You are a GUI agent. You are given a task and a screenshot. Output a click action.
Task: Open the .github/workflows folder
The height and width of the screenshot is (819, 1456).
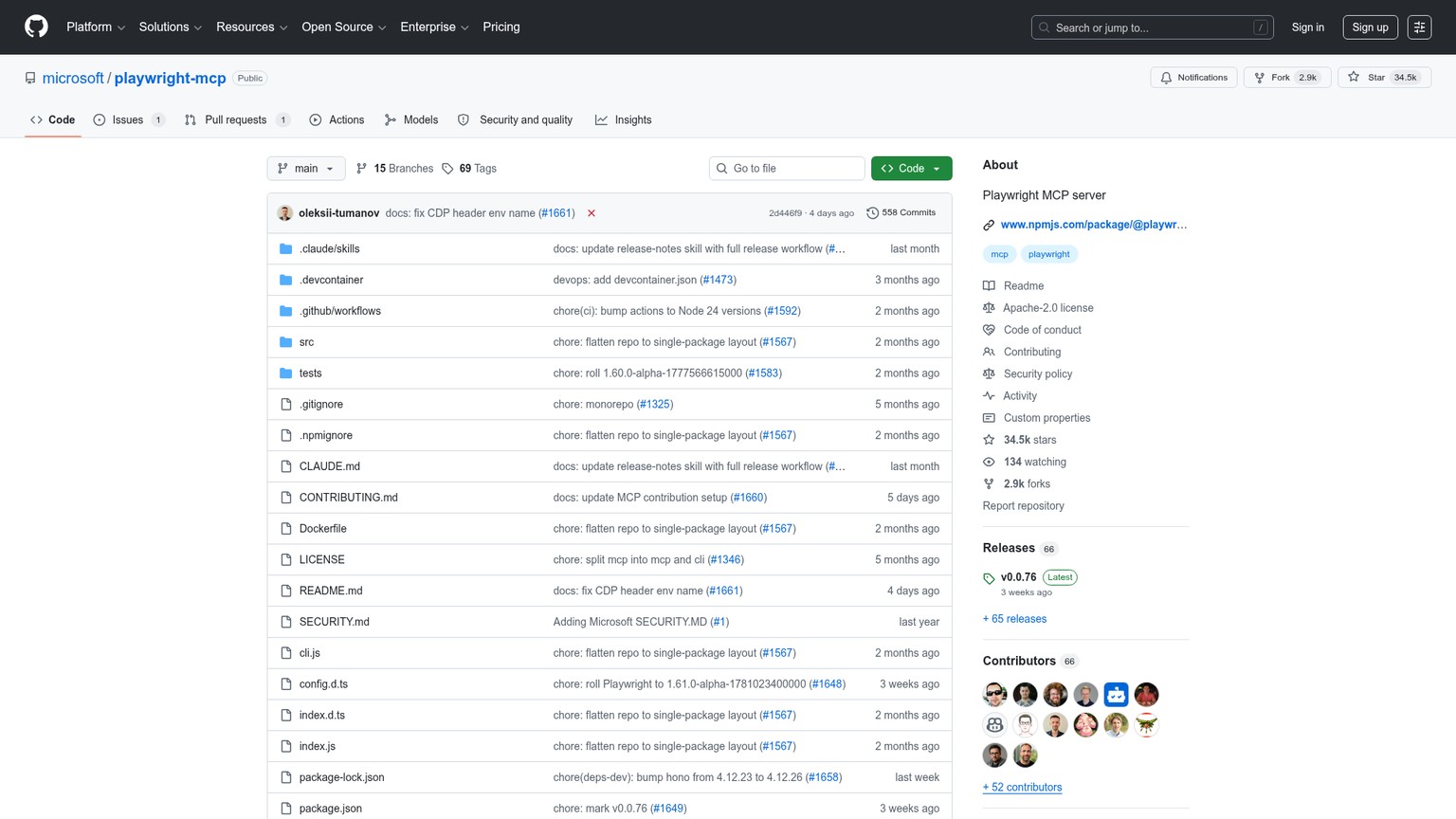pos(340,311)
